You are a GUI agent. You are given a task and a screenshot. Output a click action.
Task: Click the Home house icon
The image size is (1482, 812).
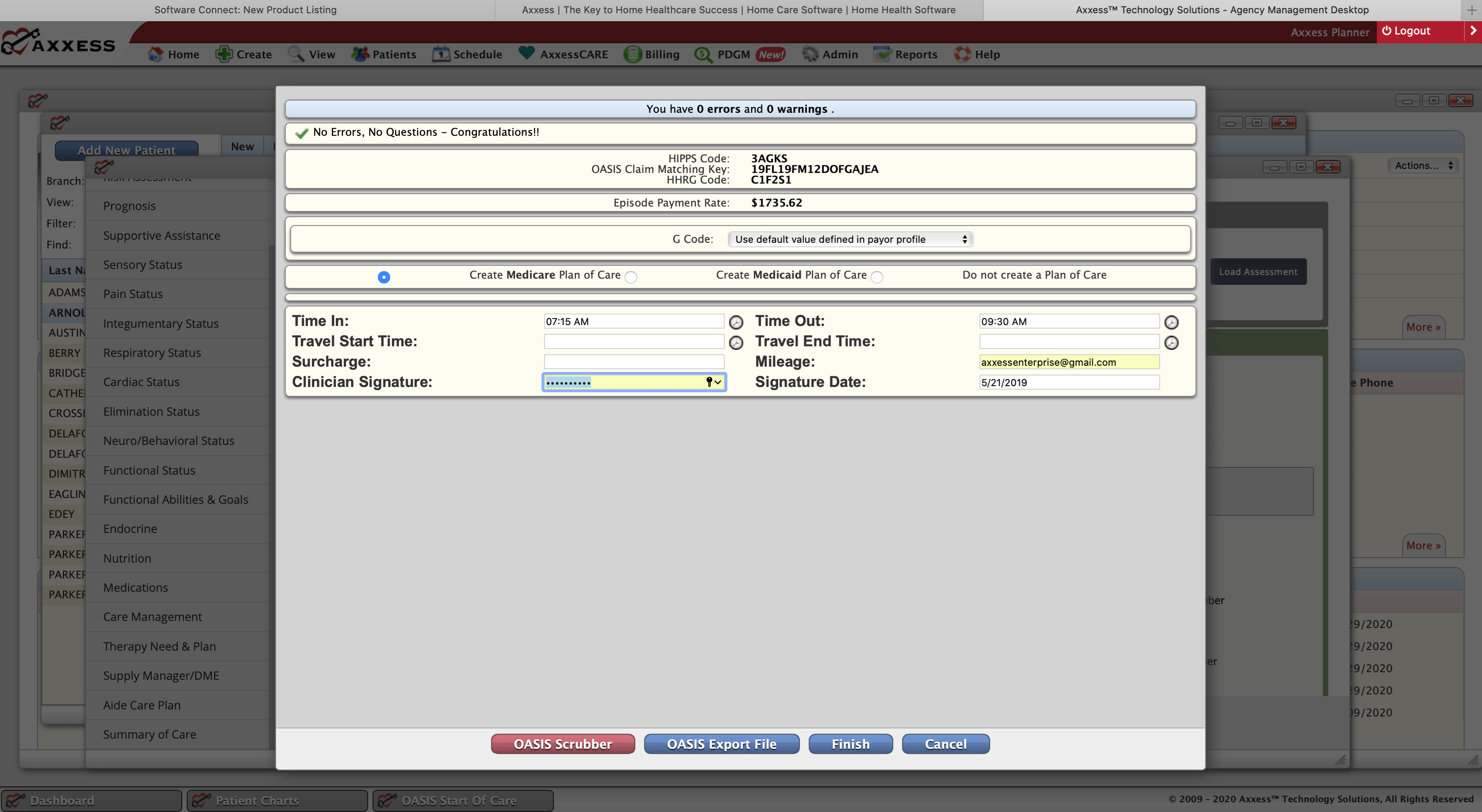click(155, 54)
